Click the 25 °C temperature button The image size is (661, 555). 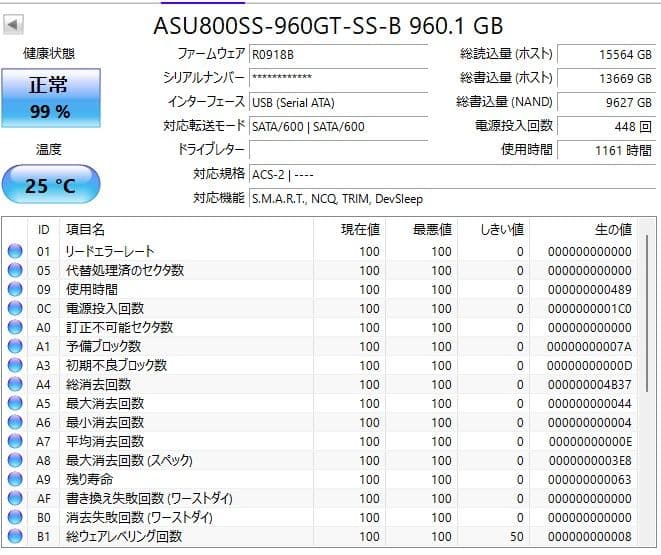[x=51, y=185]
